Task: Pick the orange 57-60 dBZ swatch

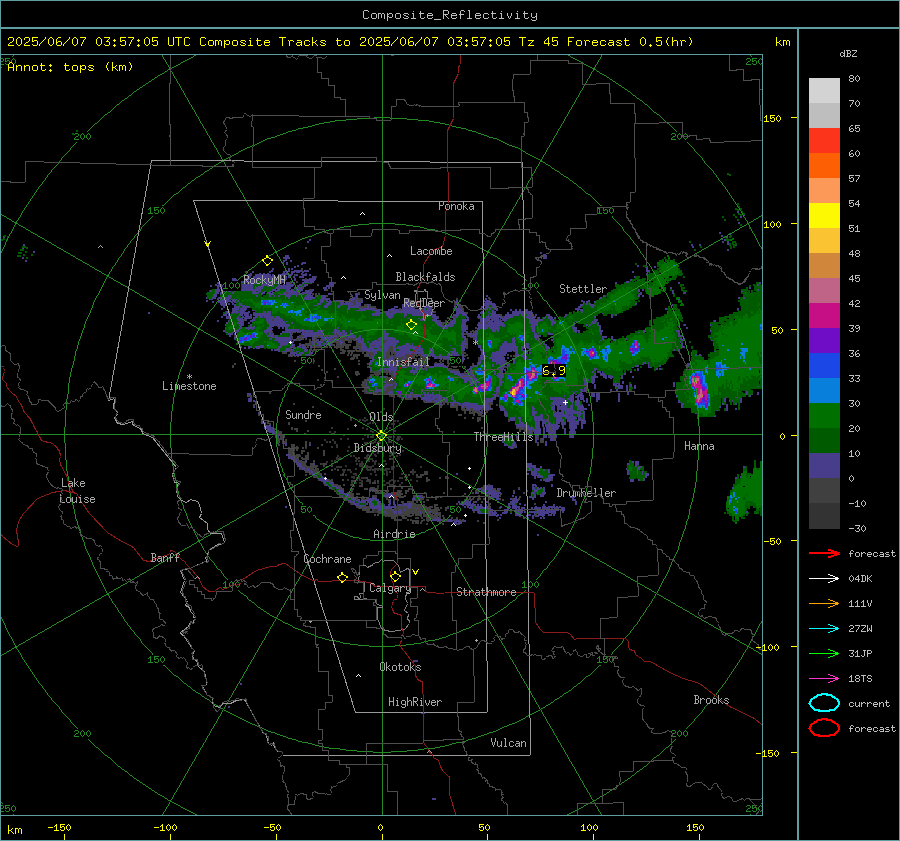Action: pyautogui.click(x=824, y=166)
